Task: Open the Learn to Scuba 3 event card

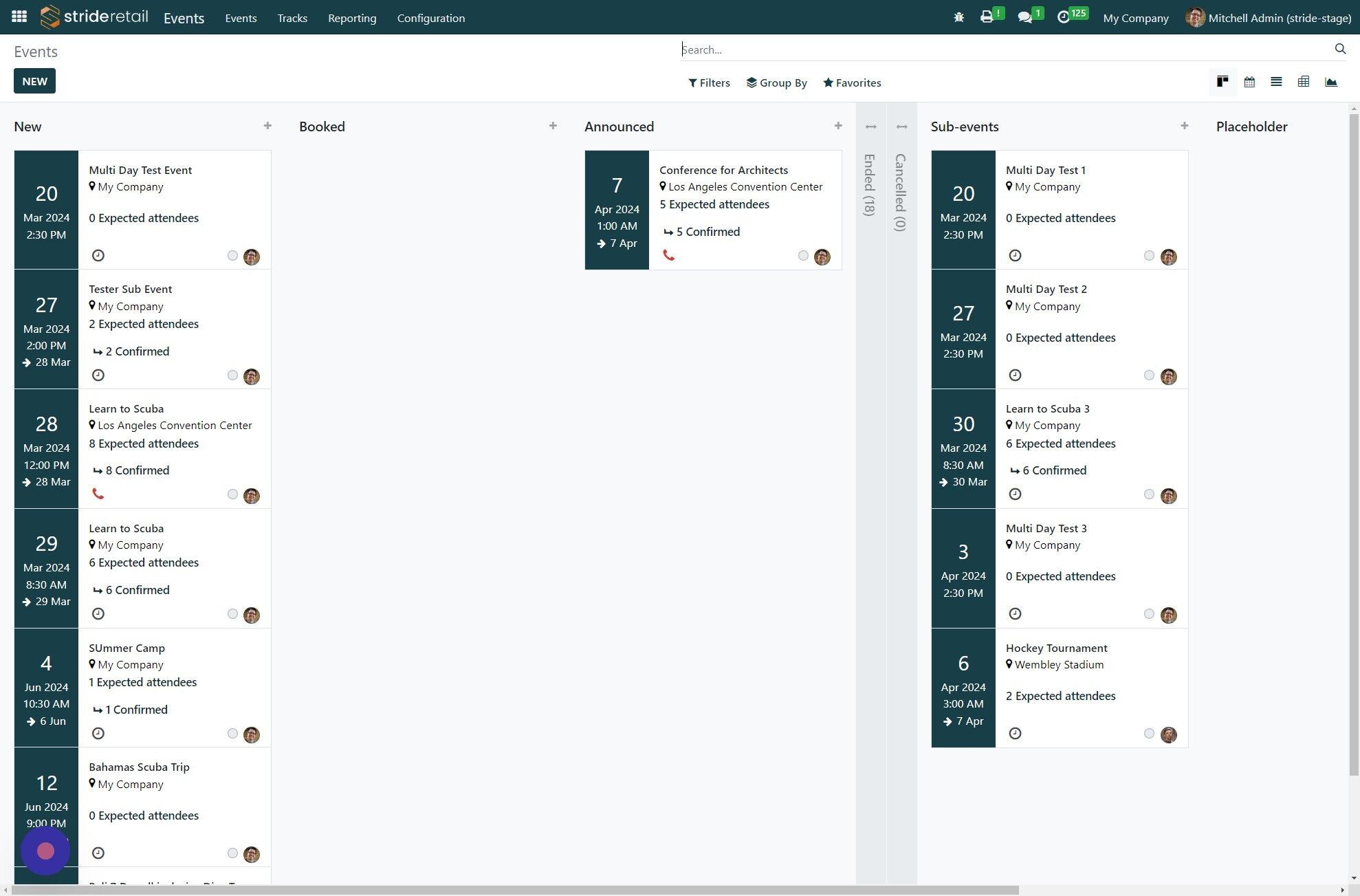Action: [1047, 408]
